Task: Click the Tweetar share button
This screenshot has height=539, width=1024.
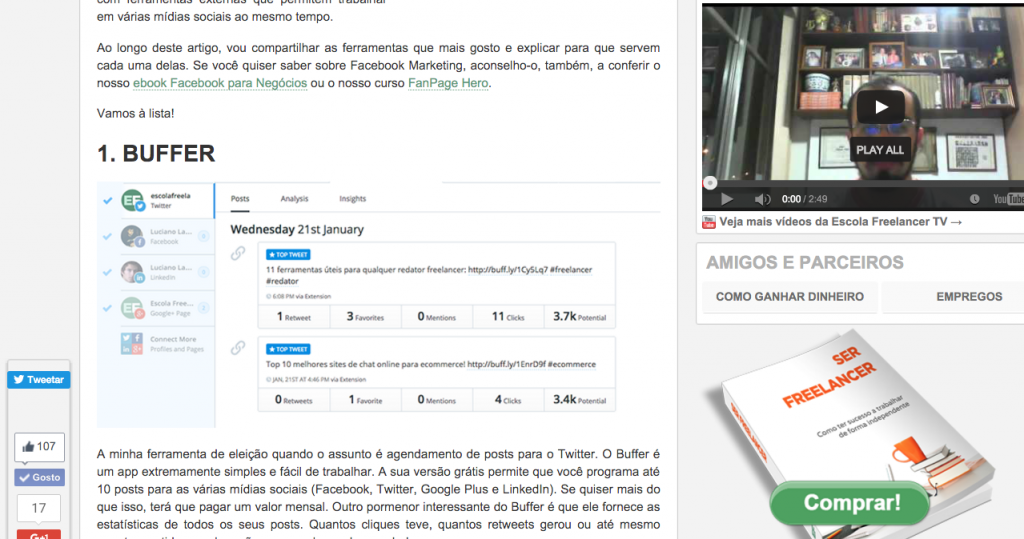Action: [x=39, y=380]
